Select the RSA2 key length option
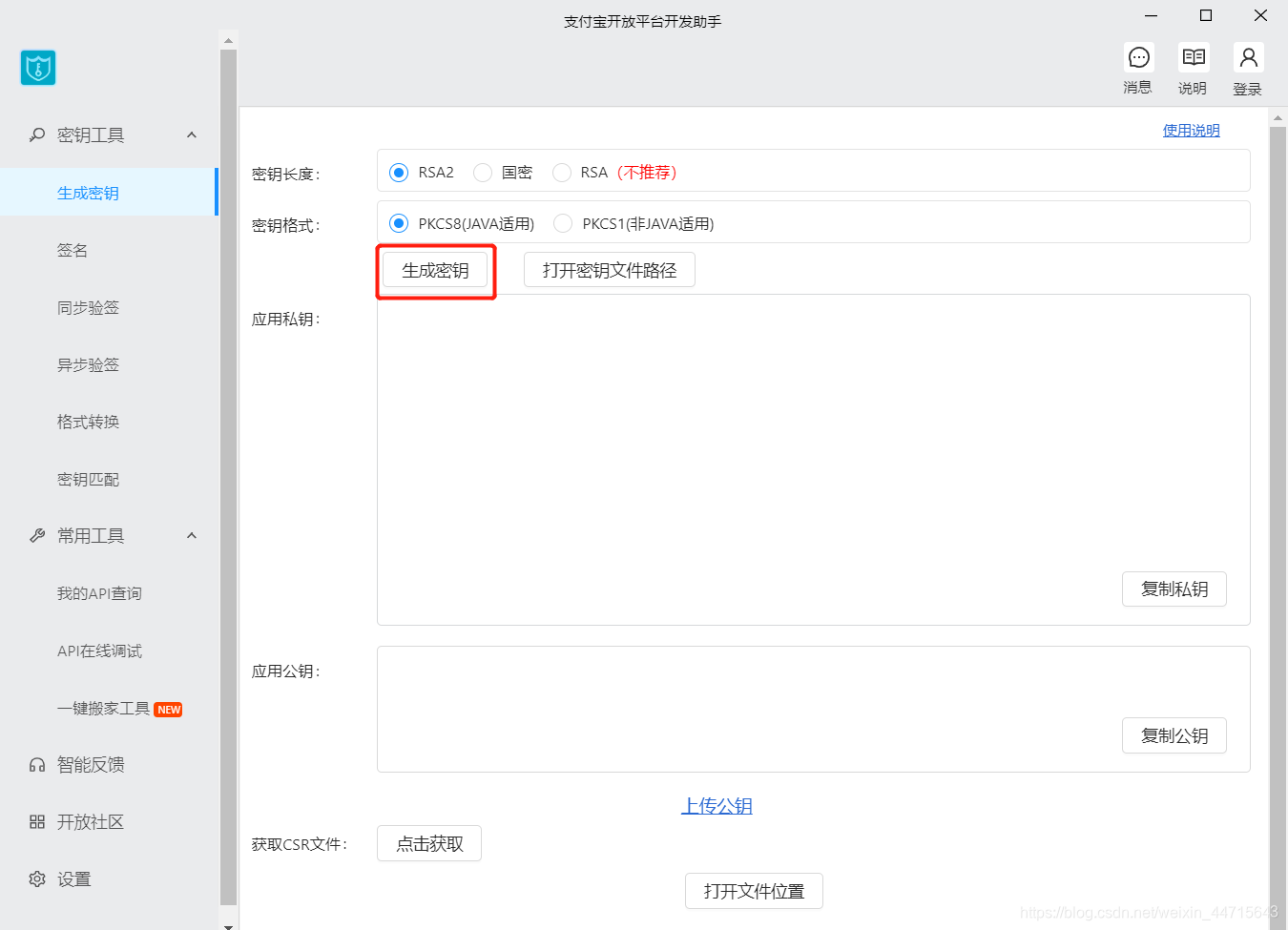Screen dimensions: 1288x930 [399, 173]
